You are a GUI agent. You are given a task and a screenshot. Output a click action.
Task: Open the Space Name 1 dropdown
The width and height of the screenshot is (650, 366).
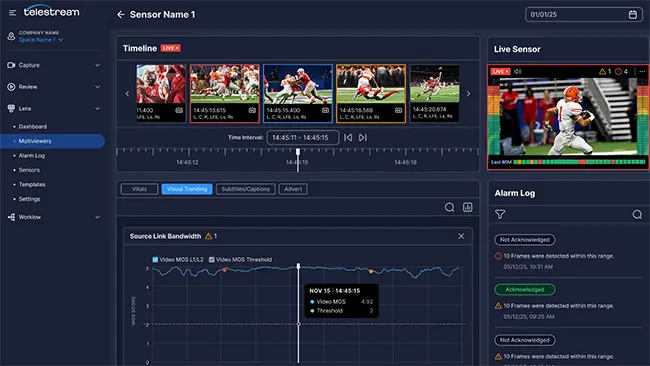tap(41, 40)
